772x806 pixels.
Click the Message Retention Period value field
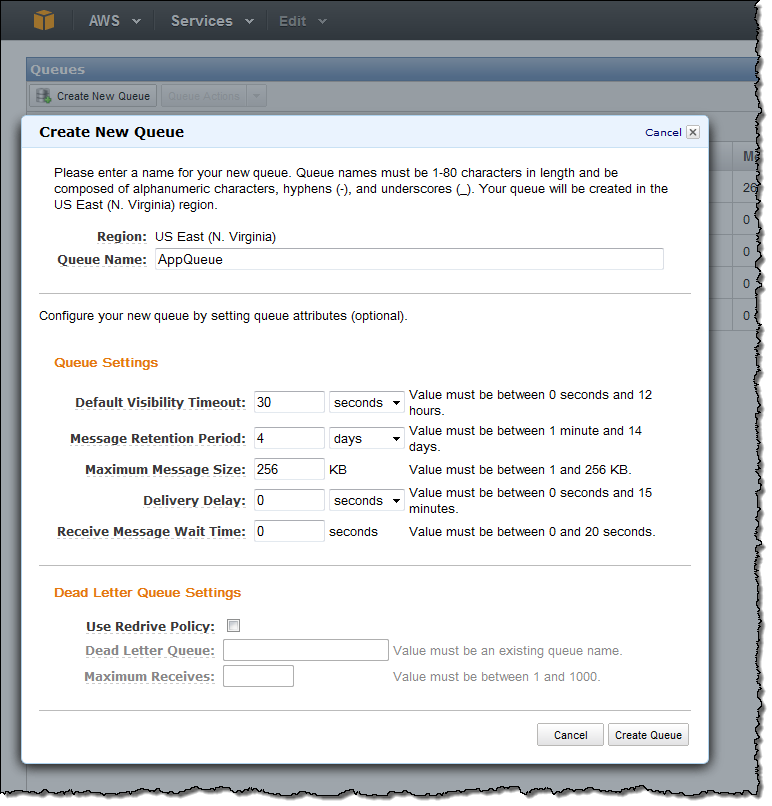click(289, 438)
